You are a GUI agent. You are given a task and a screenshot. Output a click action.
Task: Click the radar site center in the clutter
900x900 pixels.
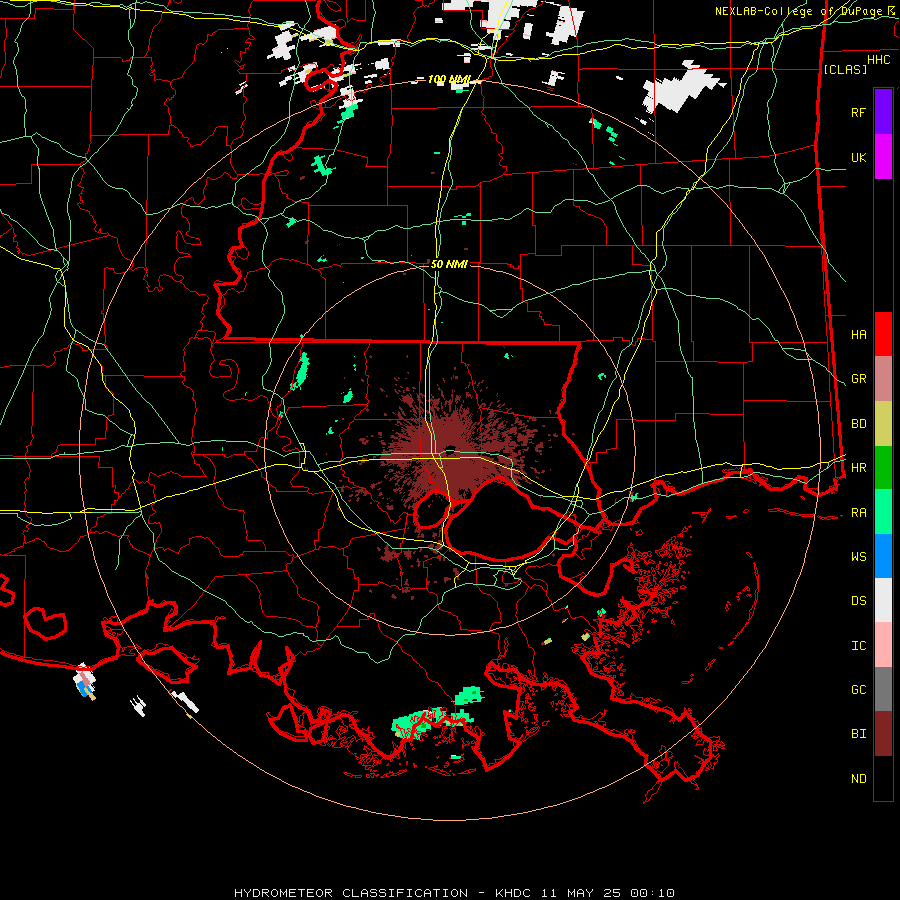(451, 449)
